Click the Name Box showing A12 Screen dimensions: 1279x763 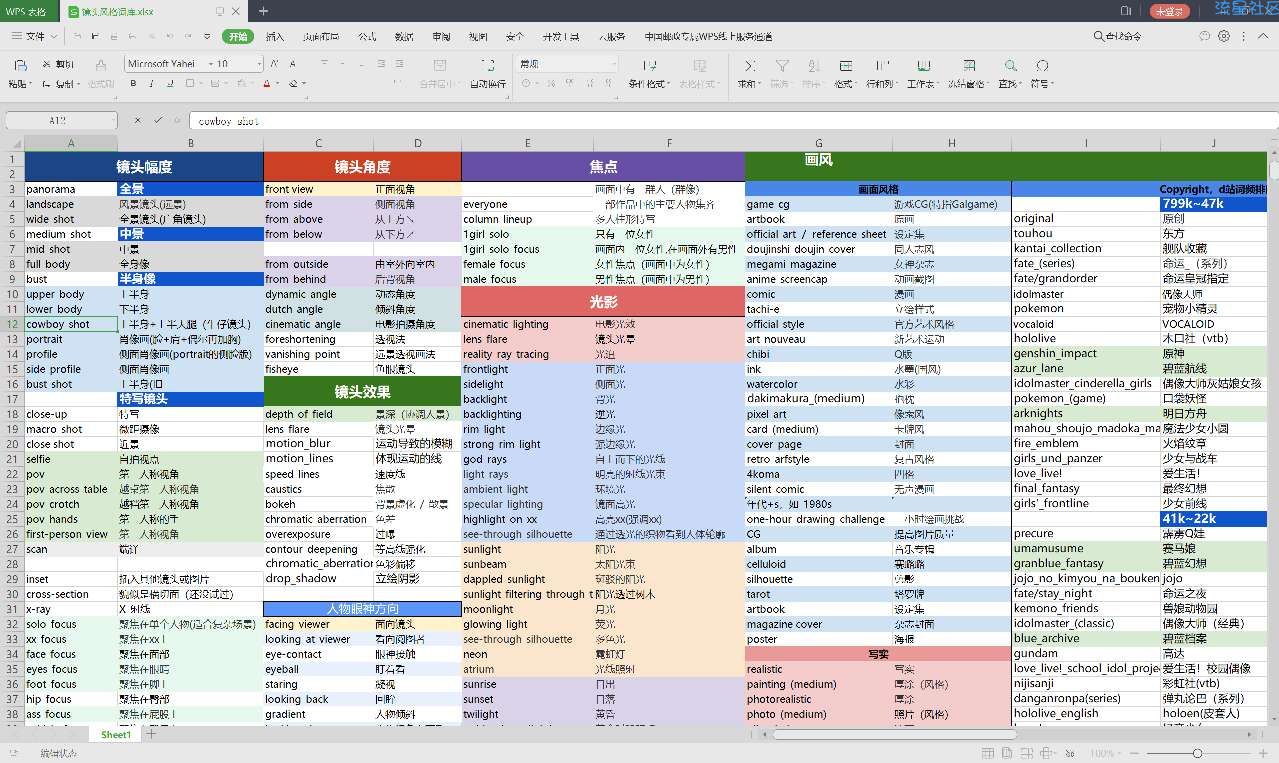[x=59, y=120]
